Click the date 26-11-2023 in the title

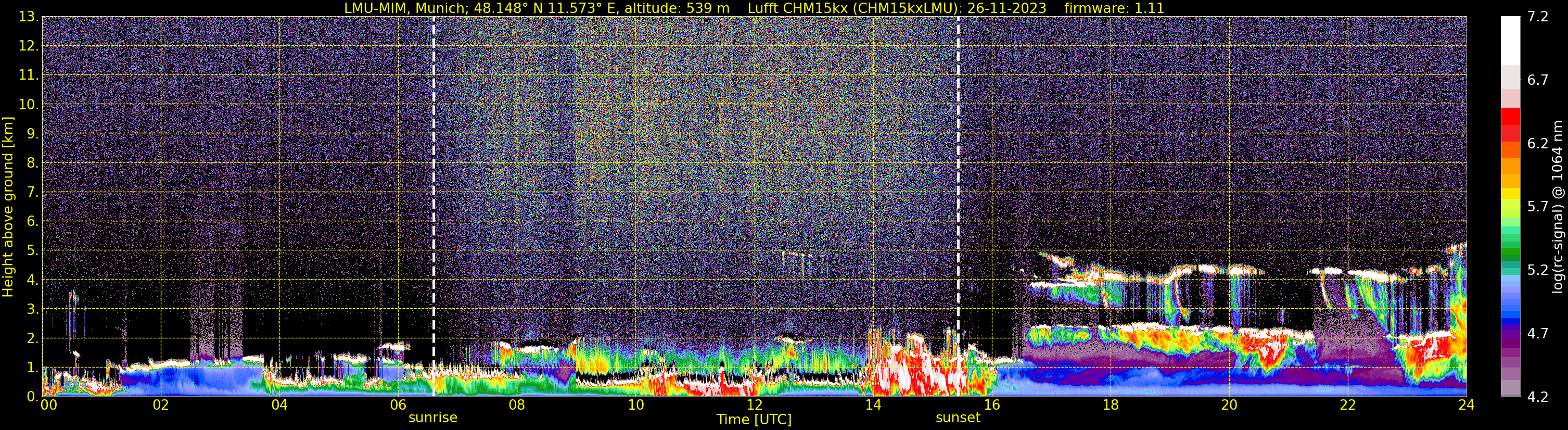pos(1007,8)
